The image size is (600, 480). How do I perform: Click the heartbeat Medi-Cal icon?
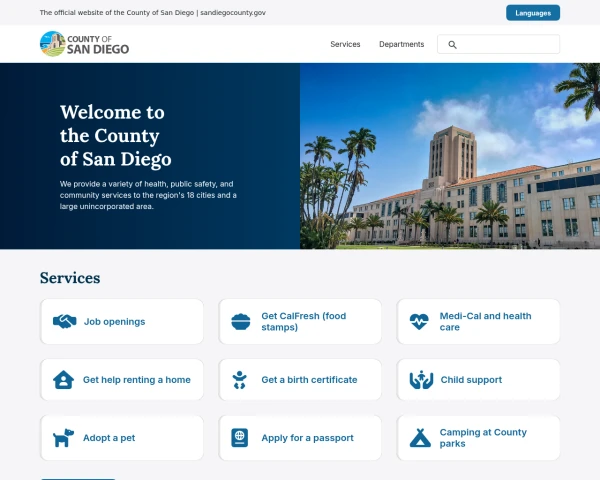click(419, 322)
